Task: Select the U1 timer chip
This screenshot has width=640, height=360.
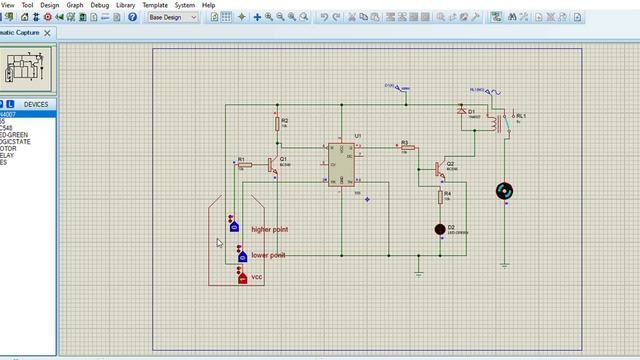Action: pyautogui.click(x=341, y=164)
